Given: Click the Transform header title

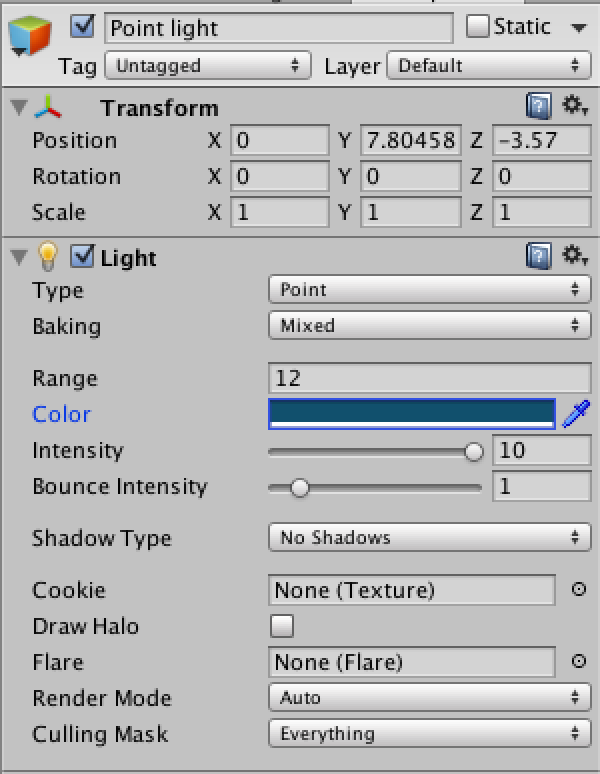Looking at the screenshot, I should click(159, 108).
